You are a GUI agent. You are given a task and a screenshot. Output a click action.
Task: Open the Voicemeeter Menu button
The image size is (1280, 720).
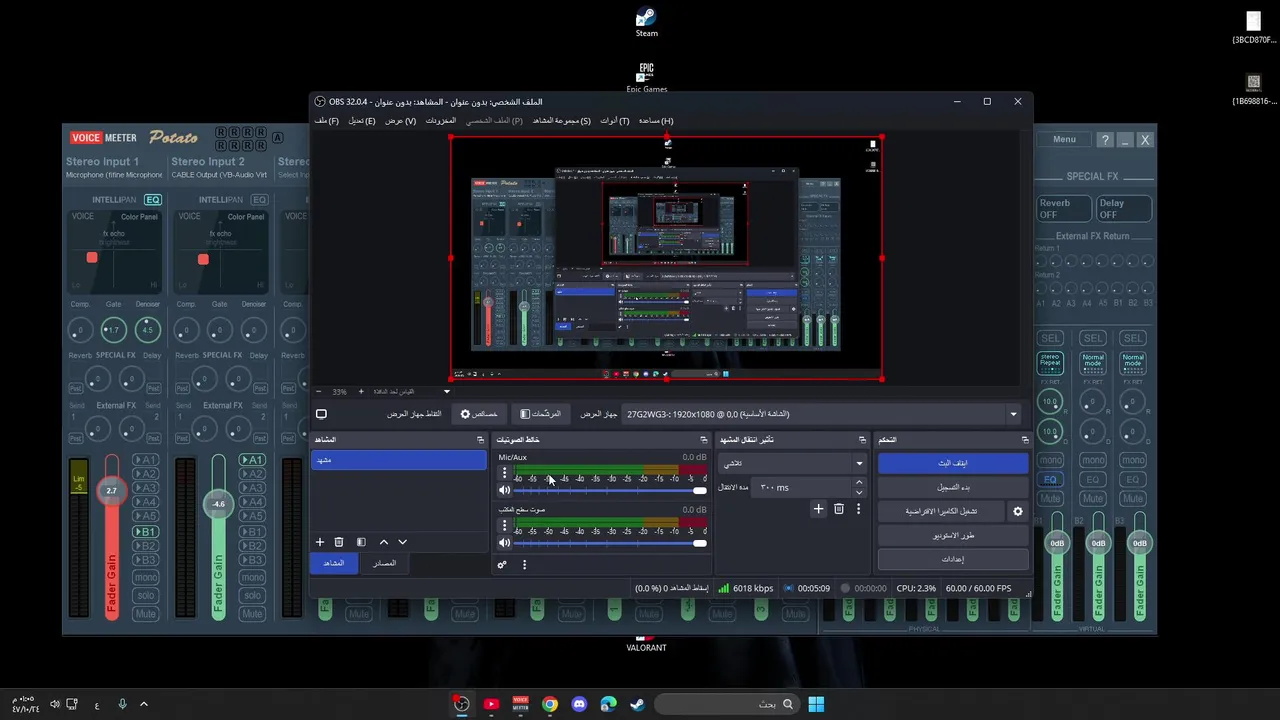1064,140
